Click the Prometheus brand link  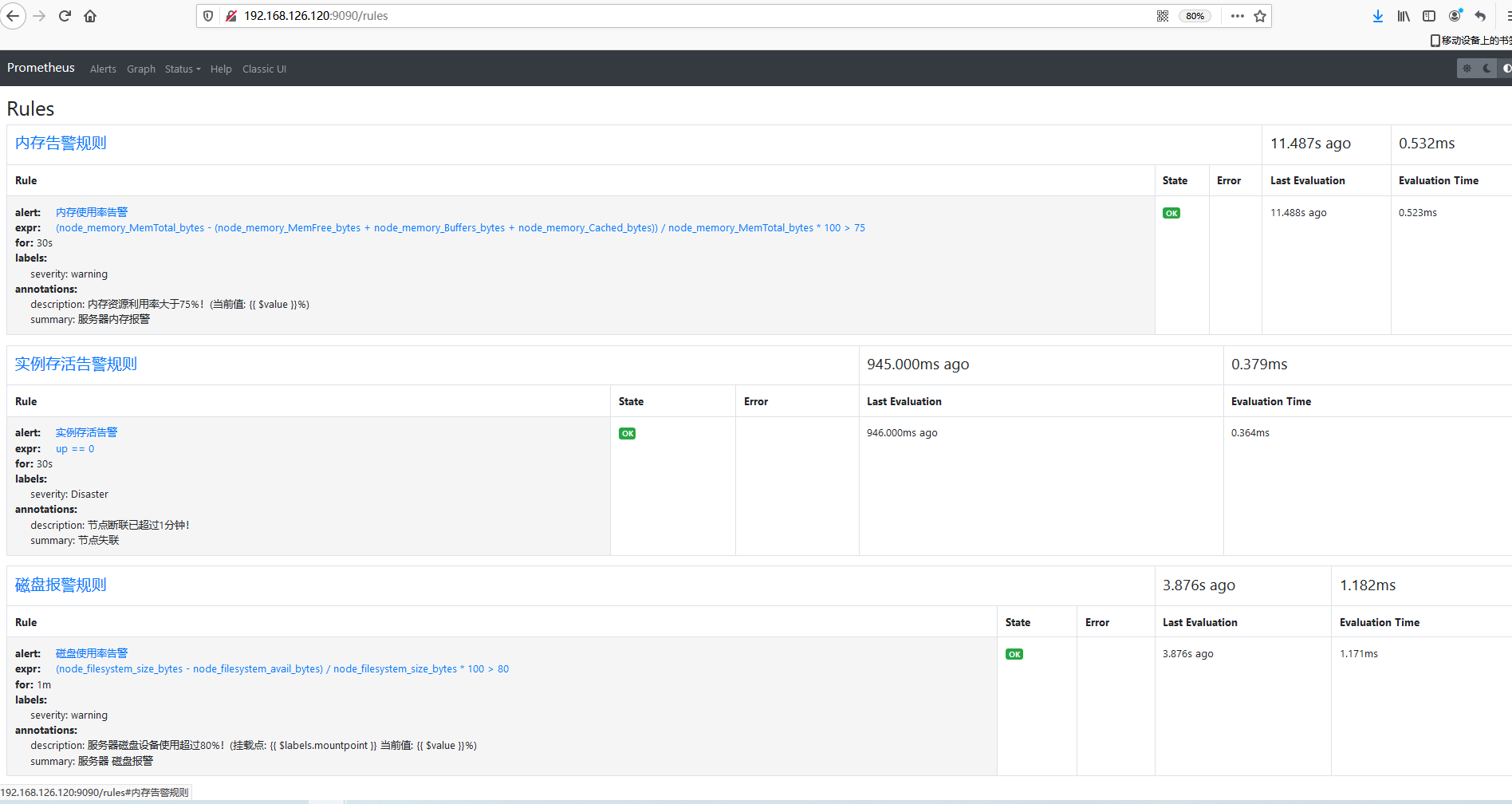click(x=41, y=68)
